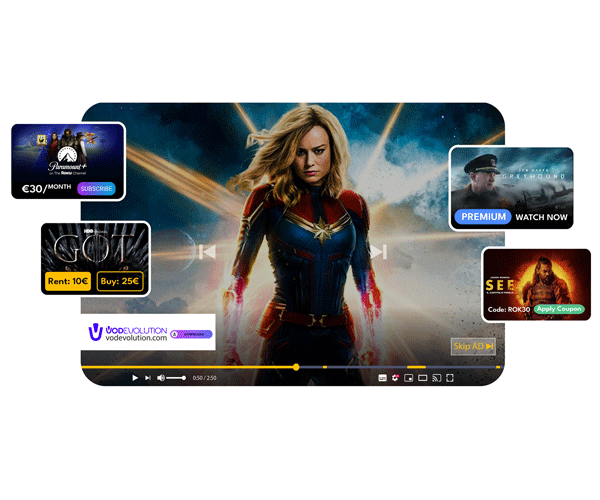Enter fullscreen with the fullscreen icon
The image size is (600, 500).
pos(450,378)
